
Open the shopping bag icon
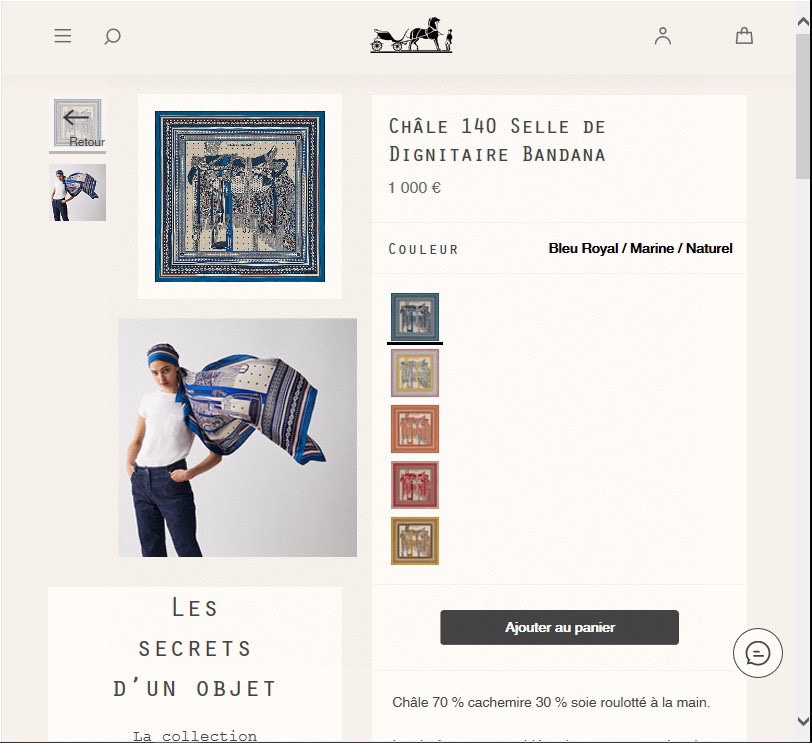744,36
